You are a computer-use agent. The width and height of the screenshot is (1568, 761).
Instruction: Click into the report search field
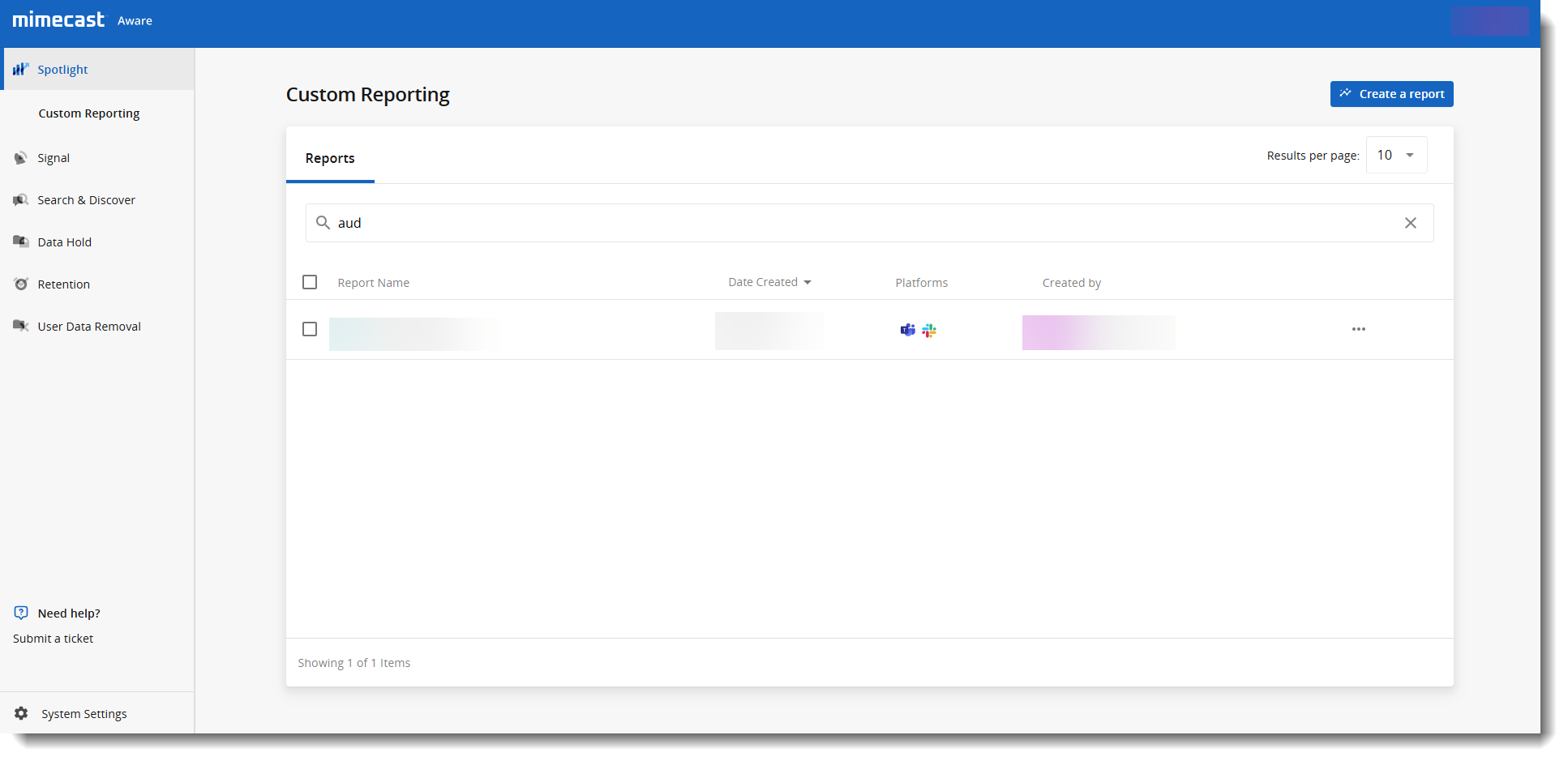pos(859,223)
